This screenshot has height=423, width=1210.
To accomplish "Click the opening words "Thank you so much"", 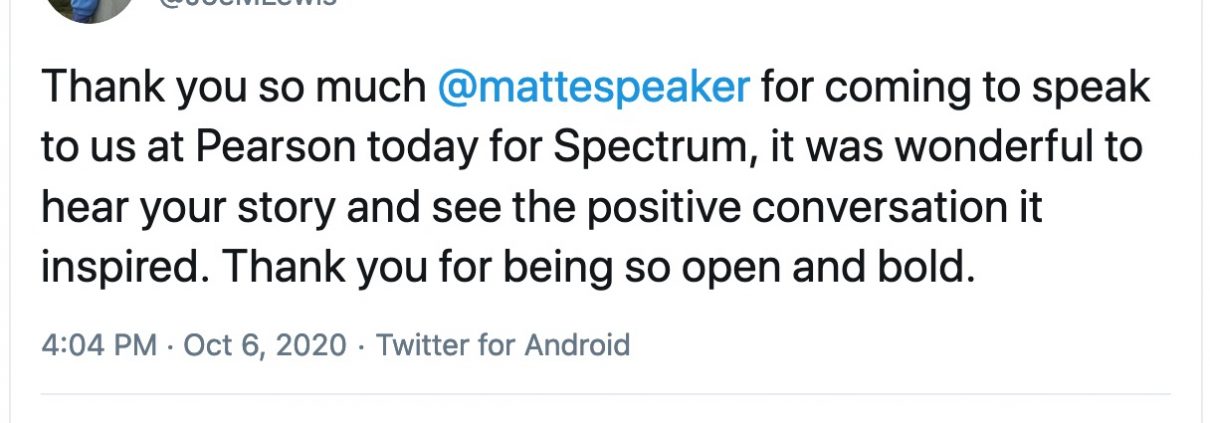I will click(x=234, y=88).
